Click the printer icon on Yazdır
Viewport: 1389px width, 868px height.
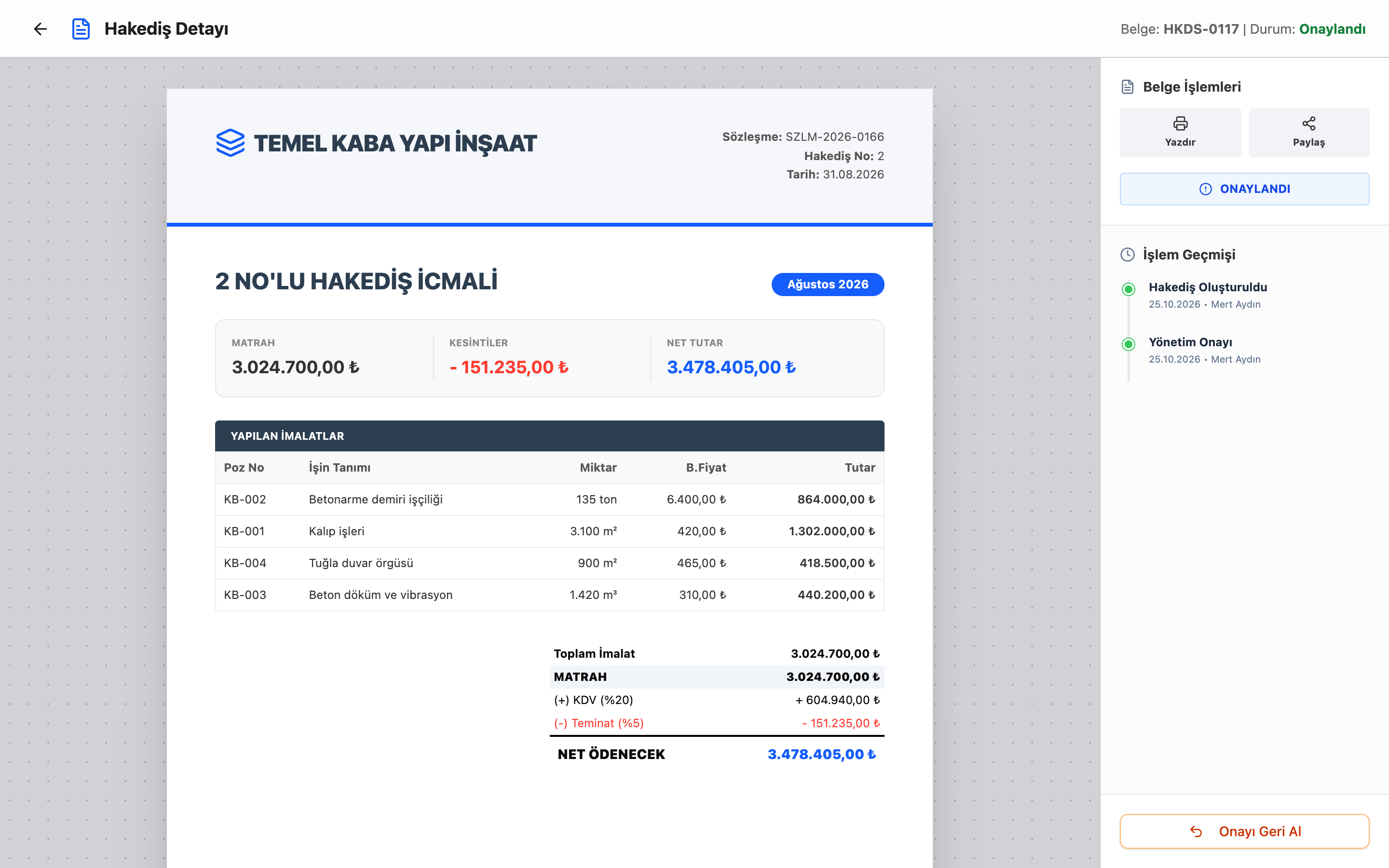[1180, 123]
